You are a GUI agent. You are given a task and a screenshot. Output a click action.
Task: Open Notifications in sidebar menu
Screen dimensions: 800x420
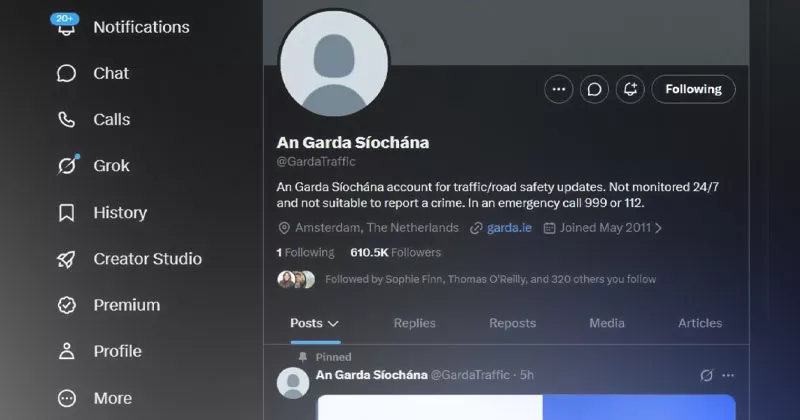click(141, 27)
